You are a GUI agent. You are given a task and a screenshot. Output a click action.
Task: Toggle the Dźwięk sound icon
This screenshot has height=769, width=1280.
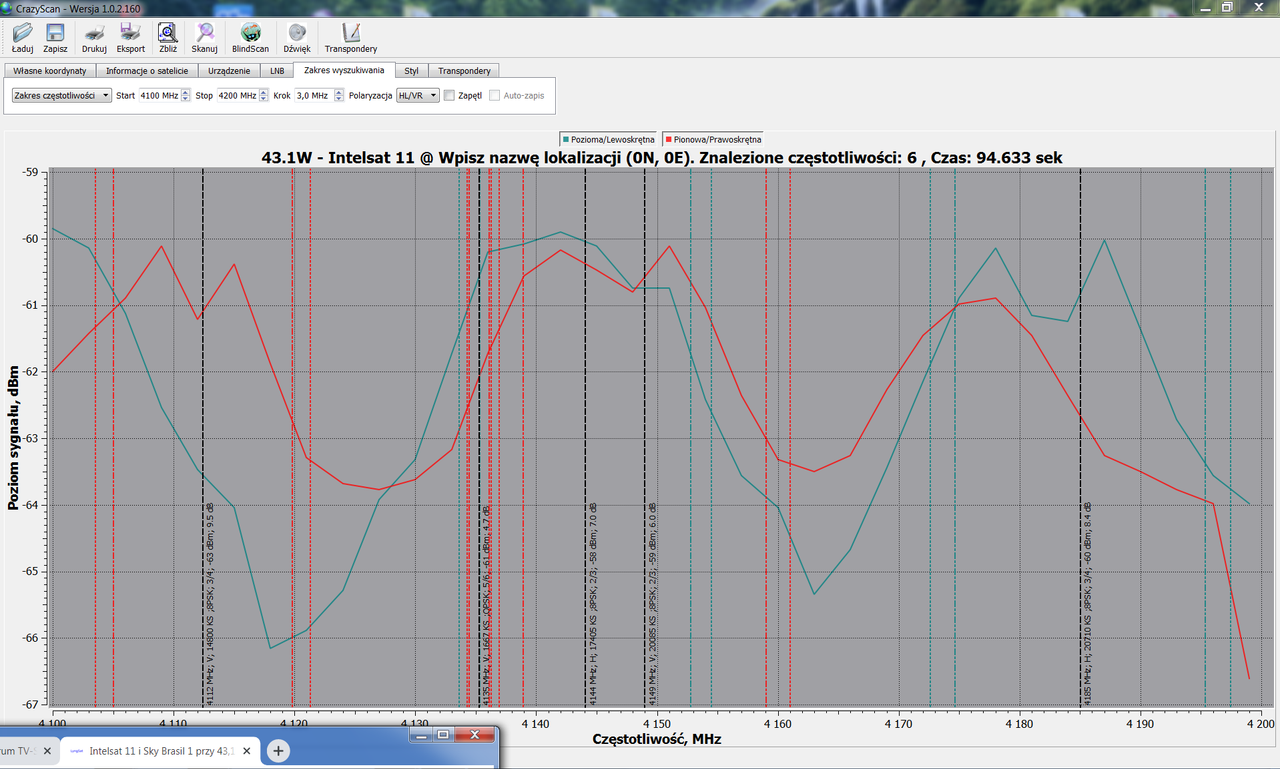tap(297, 33)
